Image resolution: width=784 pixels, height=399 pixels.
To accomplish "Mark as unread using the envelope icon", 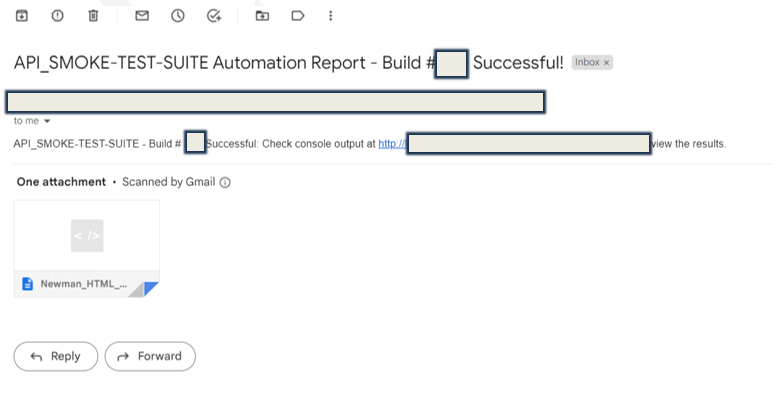I will coord(142,16).
